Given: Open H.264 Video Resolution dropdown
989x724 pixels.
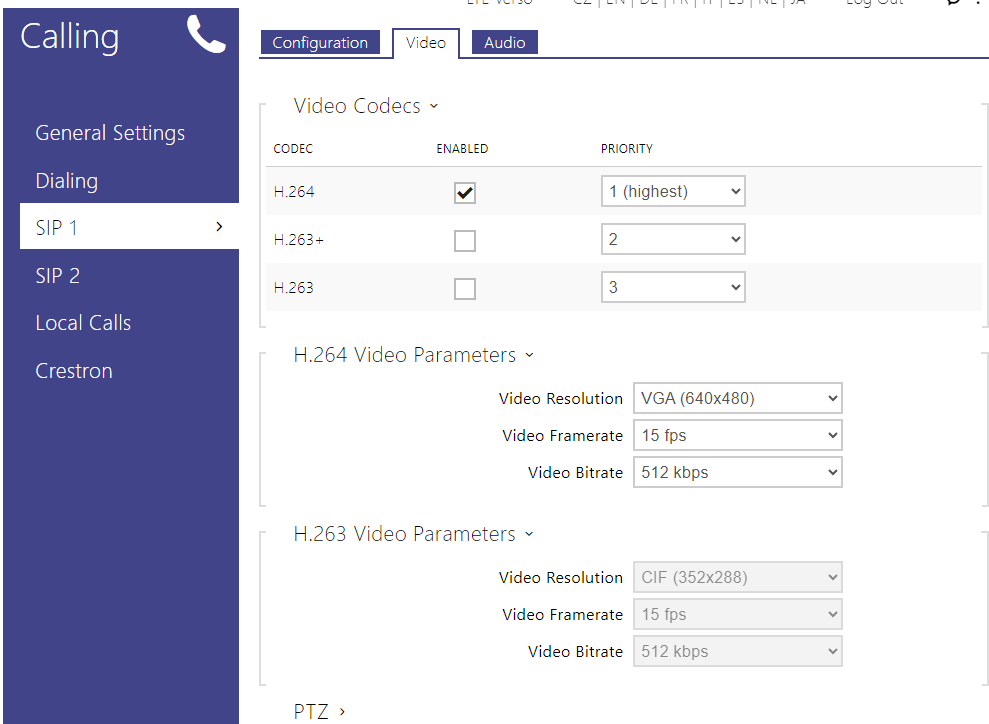Looking at the screenshot, I should 737,398.
